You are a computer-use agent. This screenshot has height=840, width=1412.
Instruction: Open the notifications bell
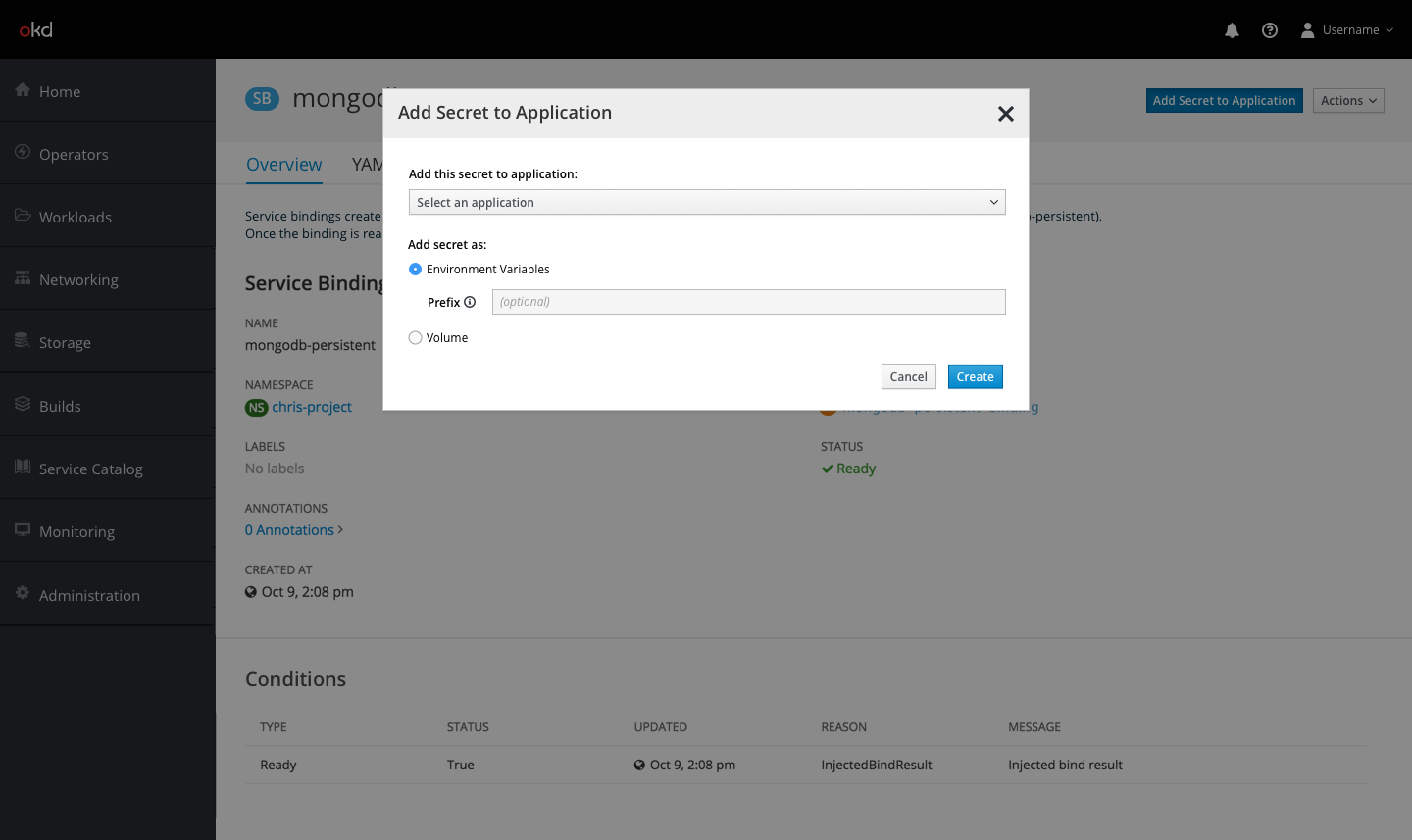(x=1232, y=30)
